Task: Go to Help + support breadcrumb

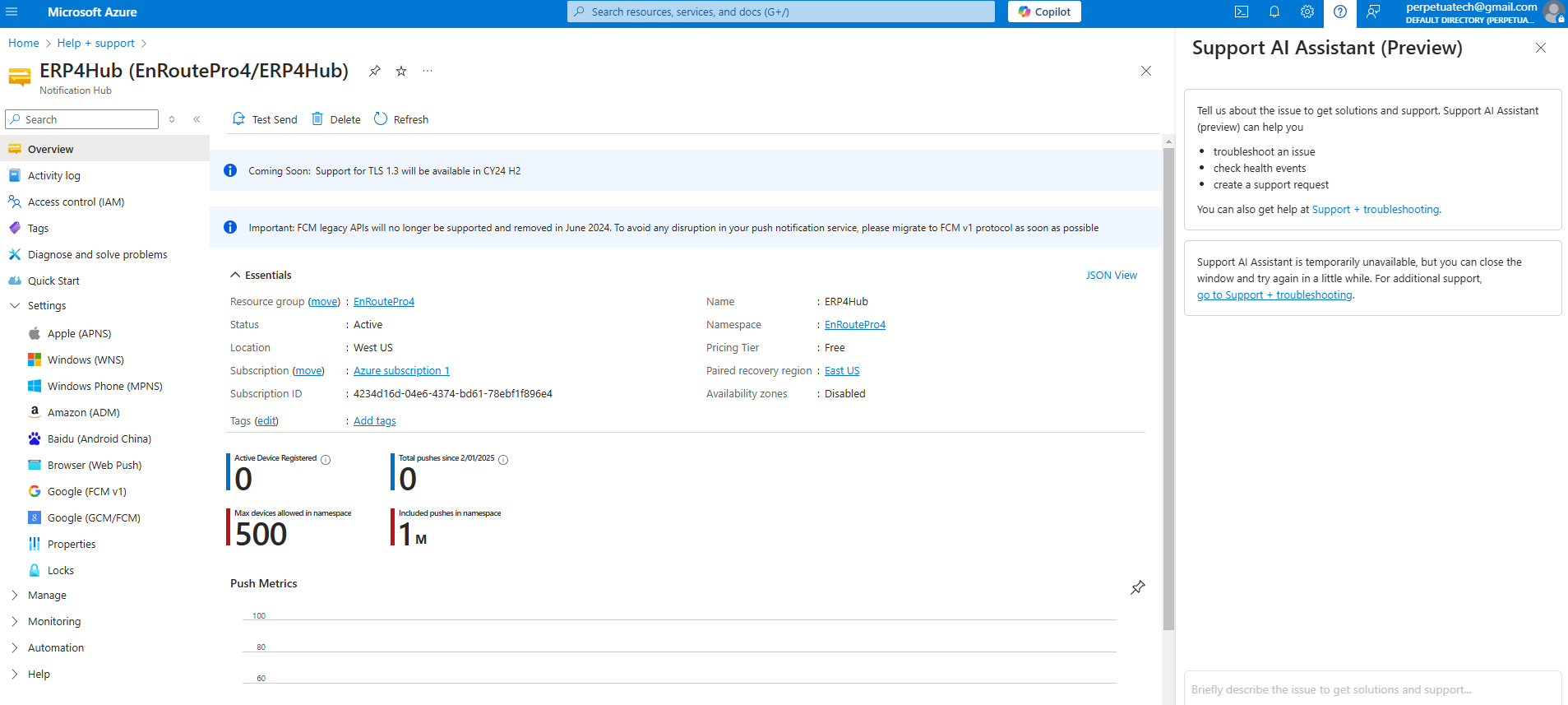Action: pyautogui.click(x=95, y=43)
